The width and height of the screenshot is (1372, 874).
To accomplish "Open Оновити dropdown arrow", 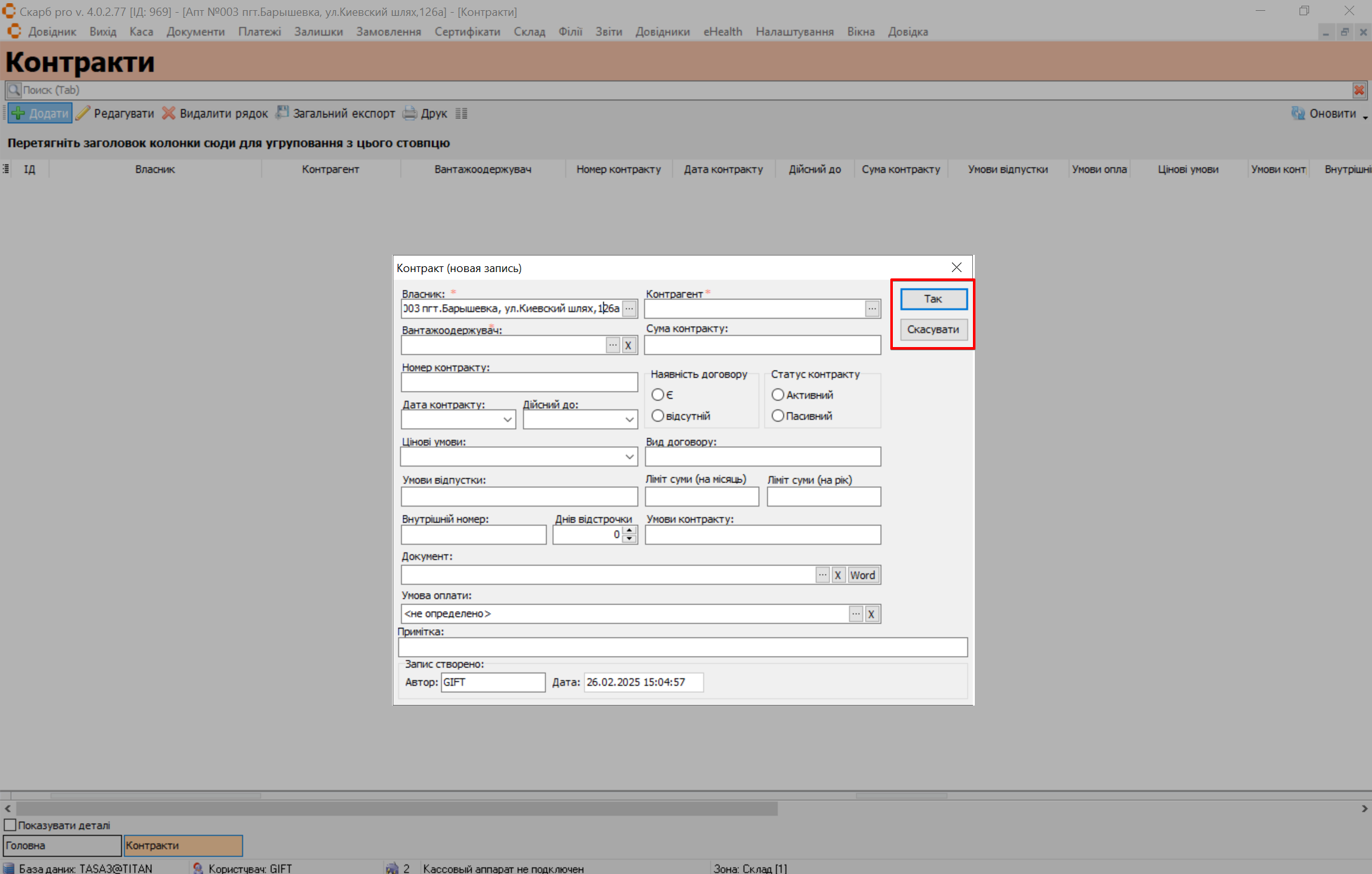I will [1365, 116].
